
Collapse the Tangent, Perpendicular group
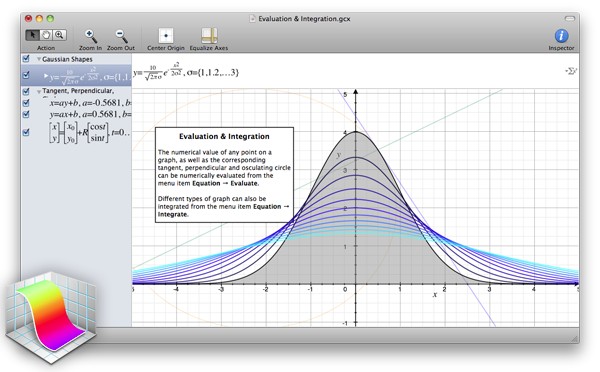pos(39,91)
